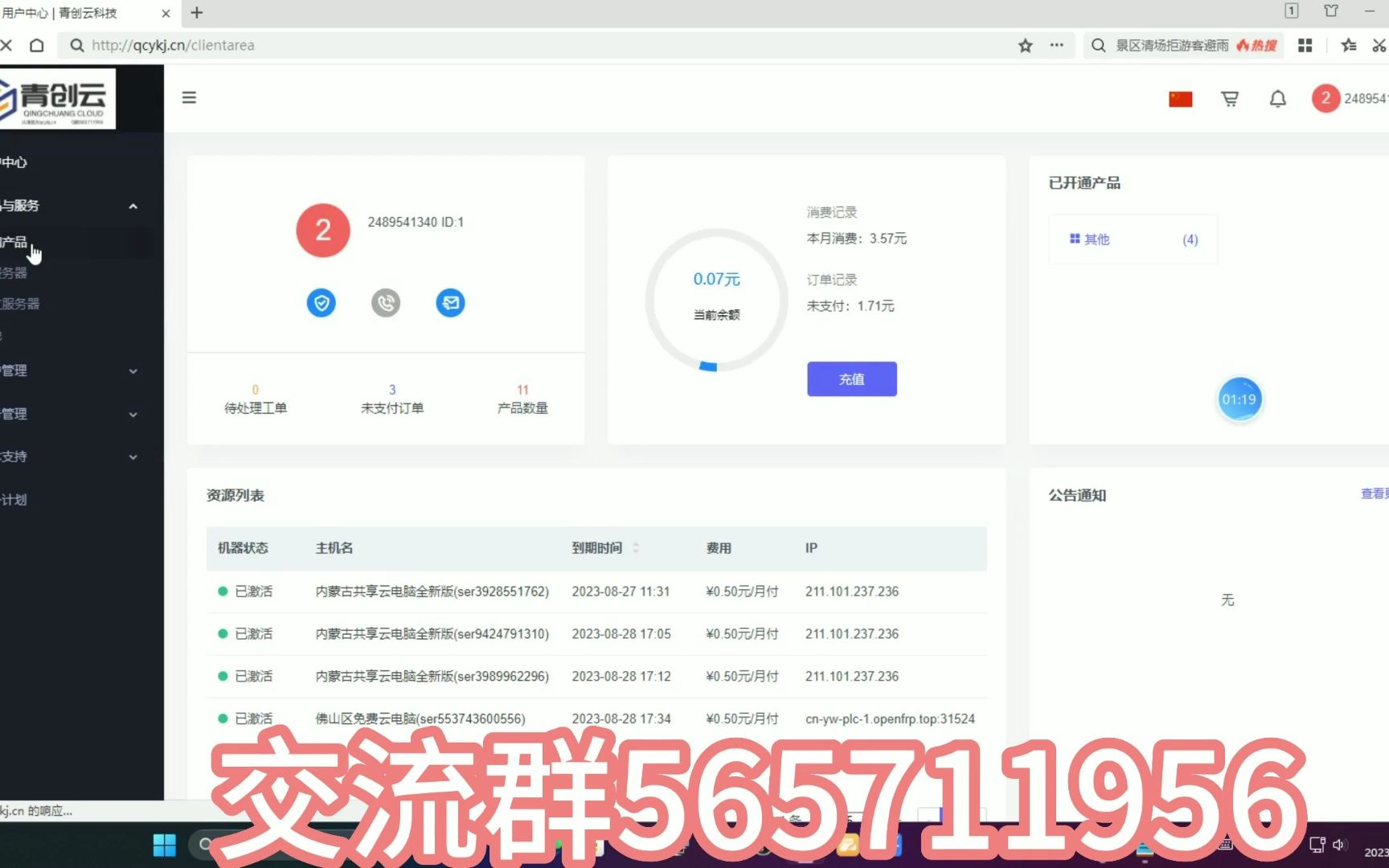
Task: Click 本月消费: 3.57元 text
Action: [x=857, y=239]
